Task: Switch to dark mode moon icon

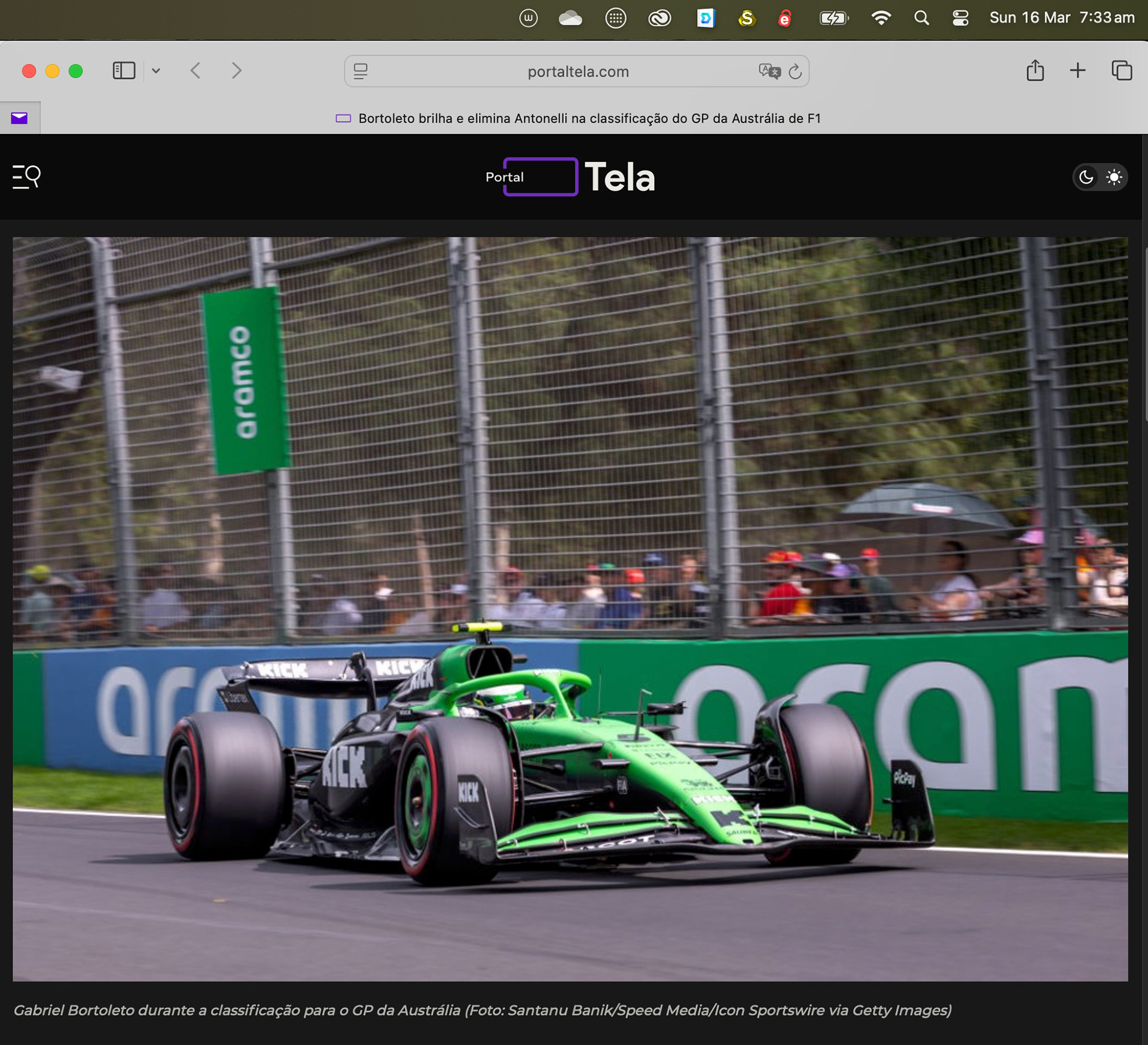Action: [x=1086, y=177]
